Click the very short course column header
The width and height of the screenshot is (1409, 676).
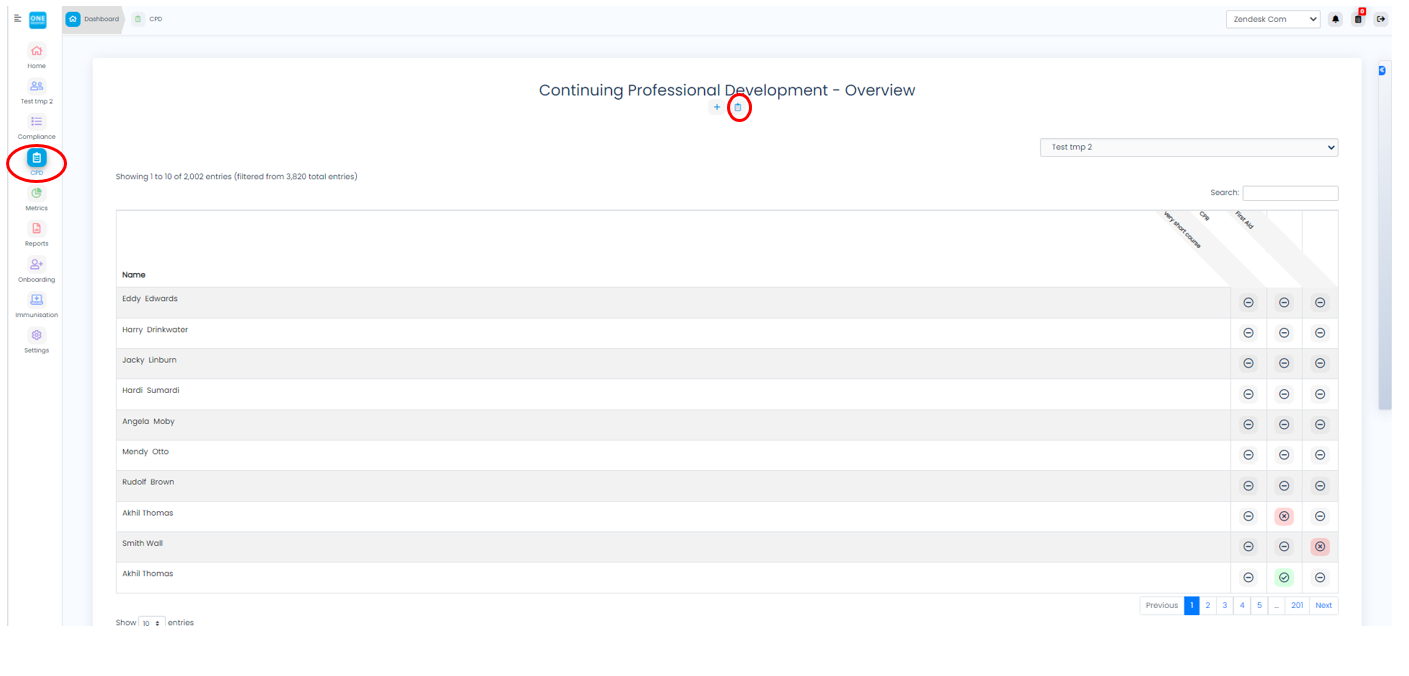click(x=1182, y=230)
